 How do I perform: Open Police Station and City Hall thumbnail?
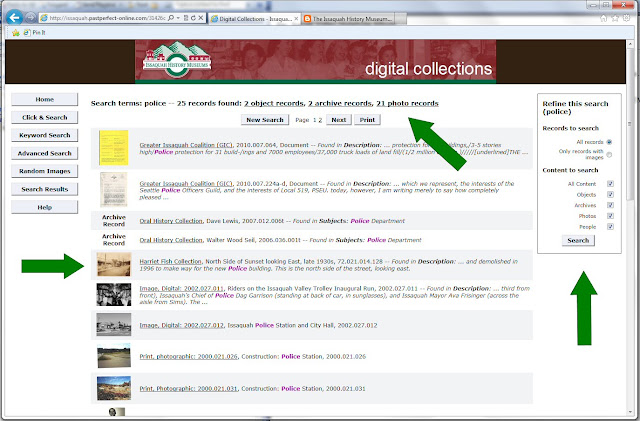click(x=114, y=325)
